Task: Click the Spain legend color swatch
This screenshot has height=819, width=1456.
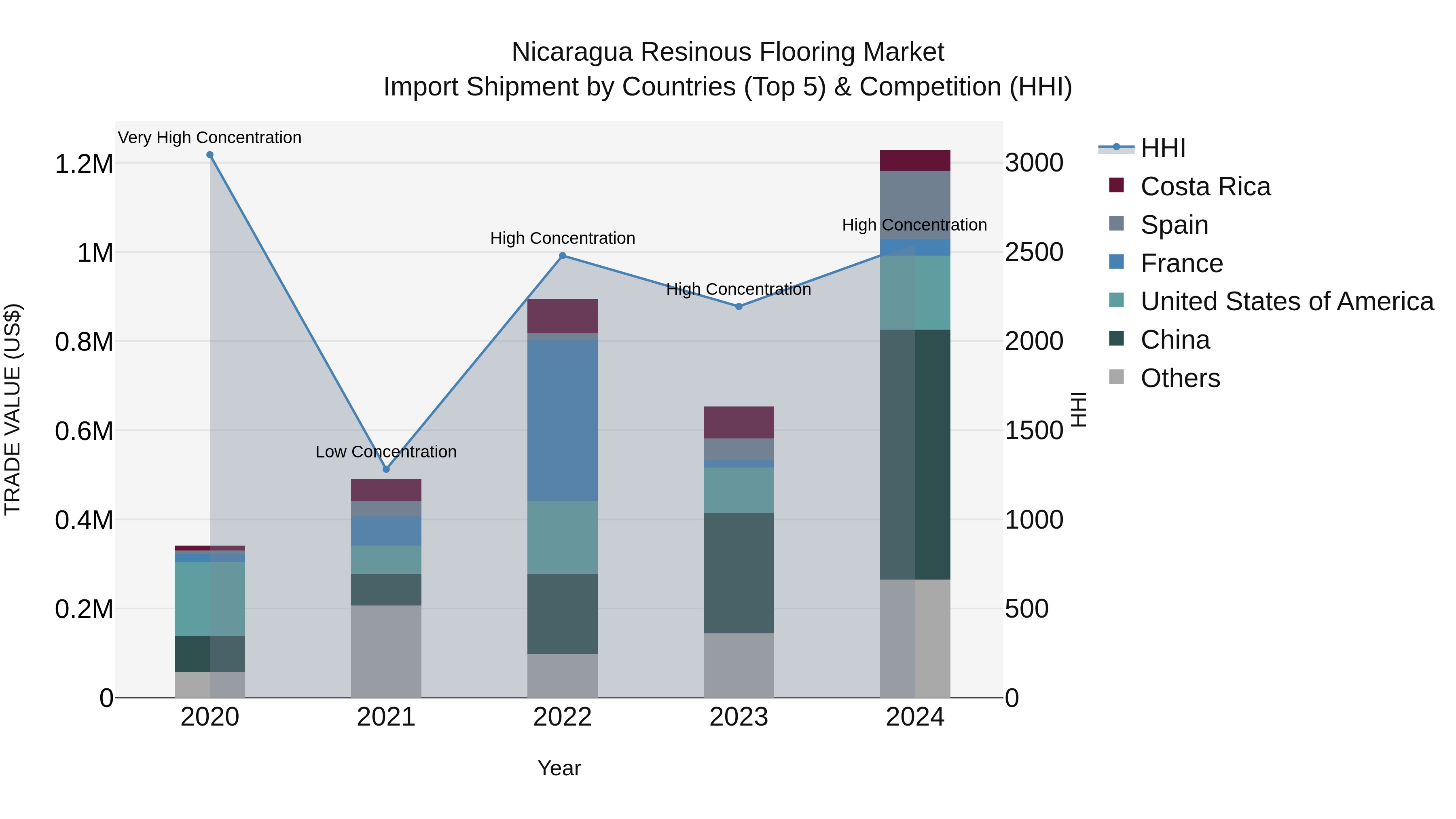Action: pos(1116,223)
